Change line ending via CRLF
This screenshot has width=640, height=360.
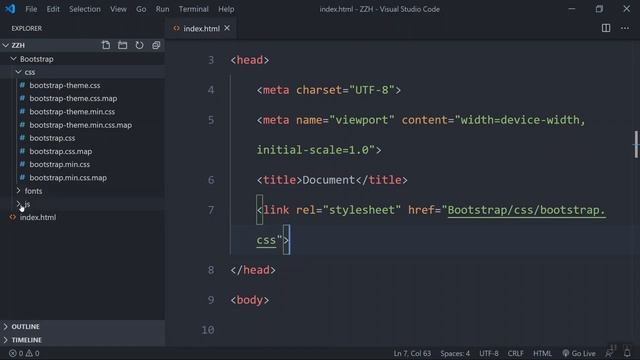click(x=515, y=353)
